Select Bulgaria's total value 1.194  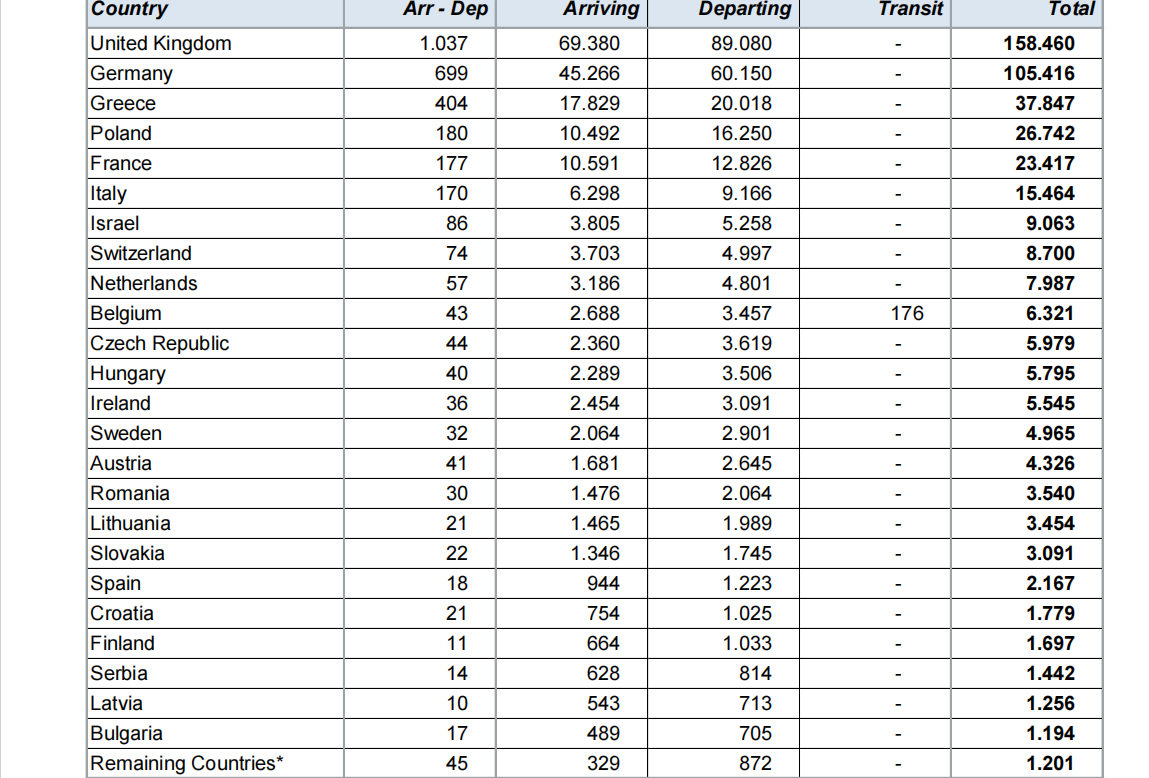1049,734
